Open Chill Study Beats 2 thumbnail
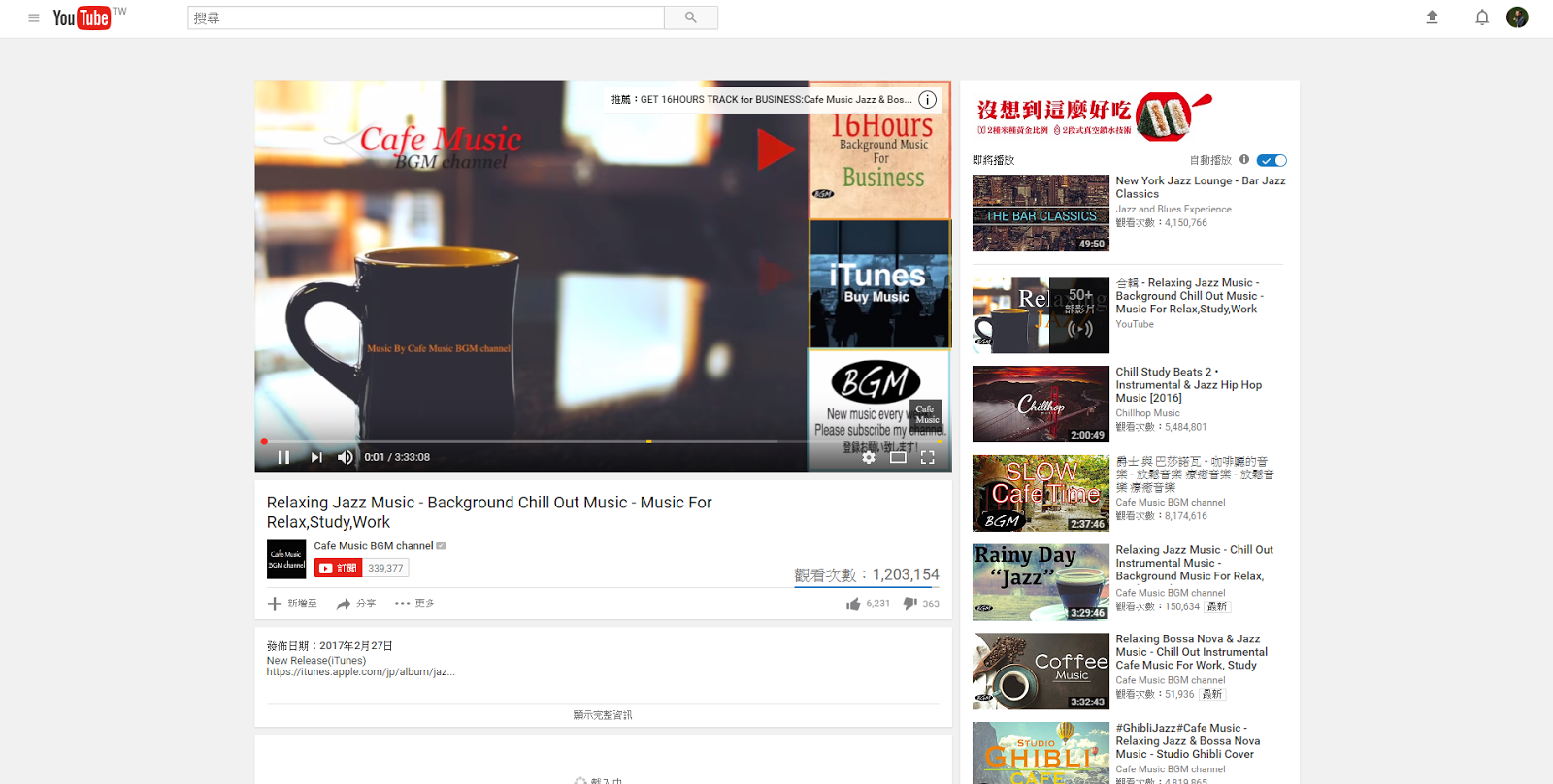This screenshot has width=1553, height=784. (1041, 404)
